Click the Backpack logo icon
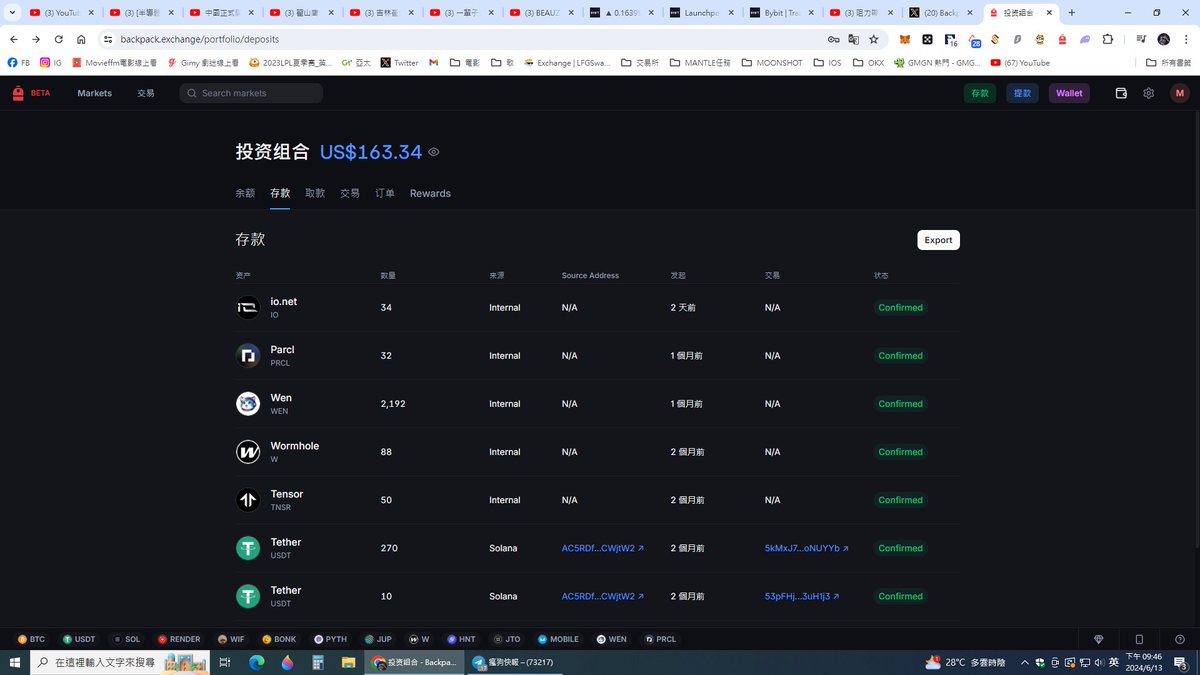Image resolution: width=1200 pixels, height=675 pixels. pos(18,93)
